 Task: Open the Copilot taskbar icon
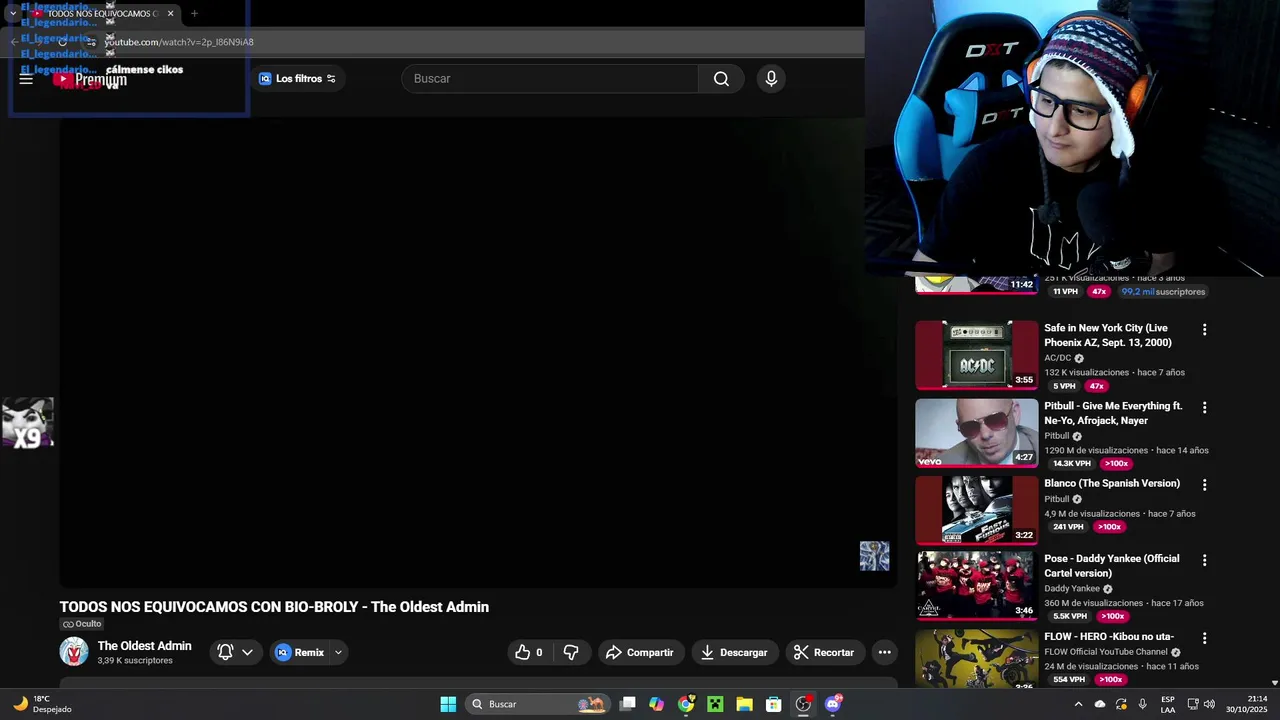pyautogui.click(x=656, y=704)
